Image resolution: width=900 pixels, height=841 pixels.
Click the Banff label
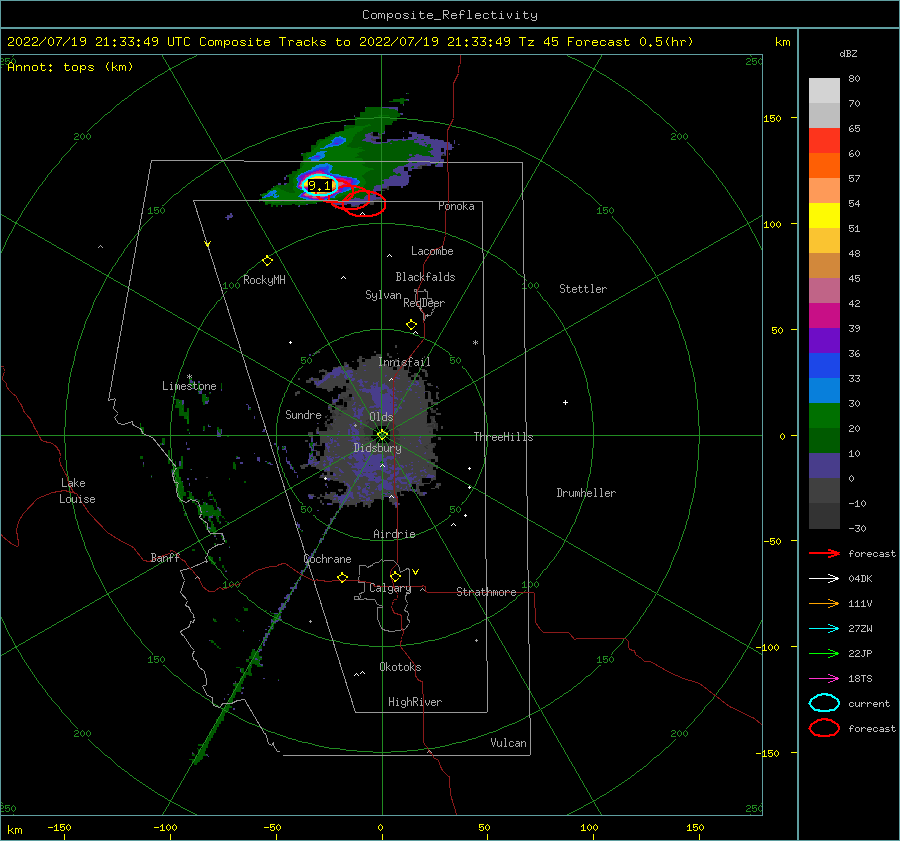(x=165, y=557)
